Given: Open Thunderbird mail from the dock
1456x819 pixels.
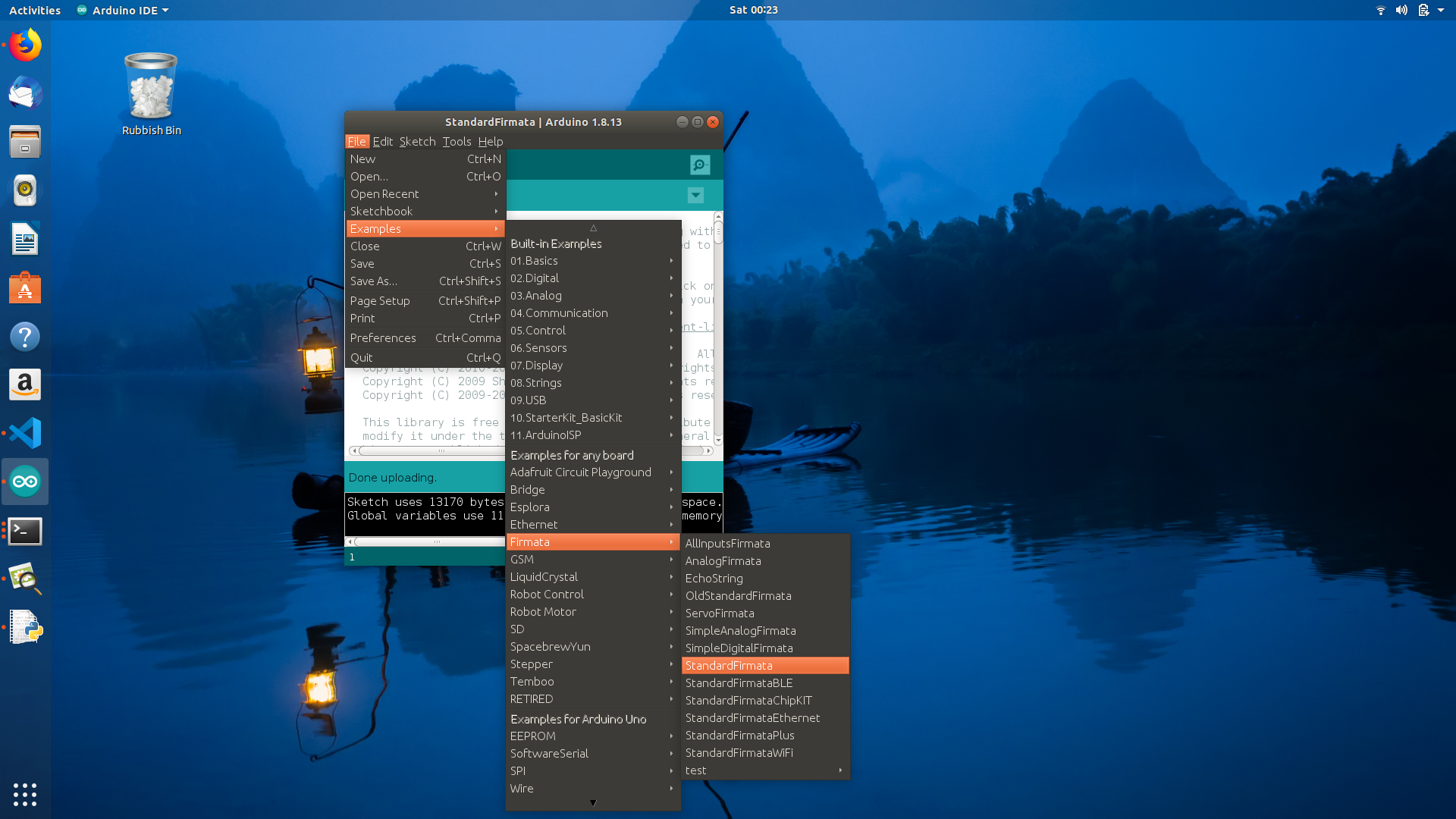Looking at the screenshot, I should pyautogui.click(x=25, y=94).
